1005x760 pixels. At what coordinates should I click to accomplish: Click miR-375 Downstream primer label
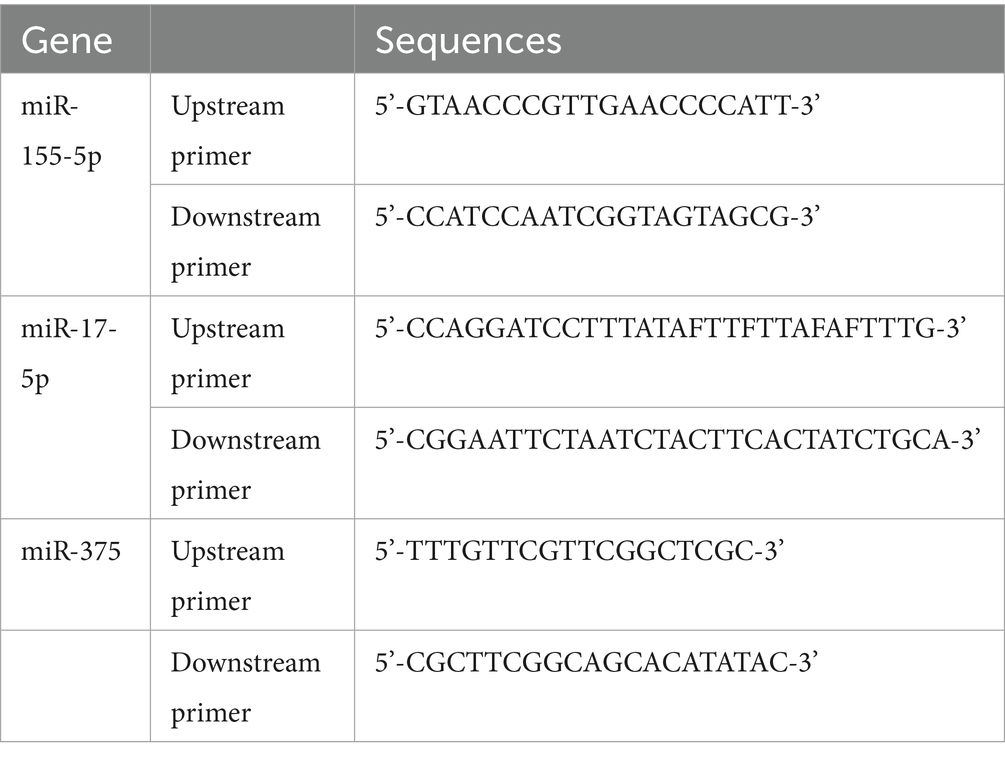[x=245, y=688]
